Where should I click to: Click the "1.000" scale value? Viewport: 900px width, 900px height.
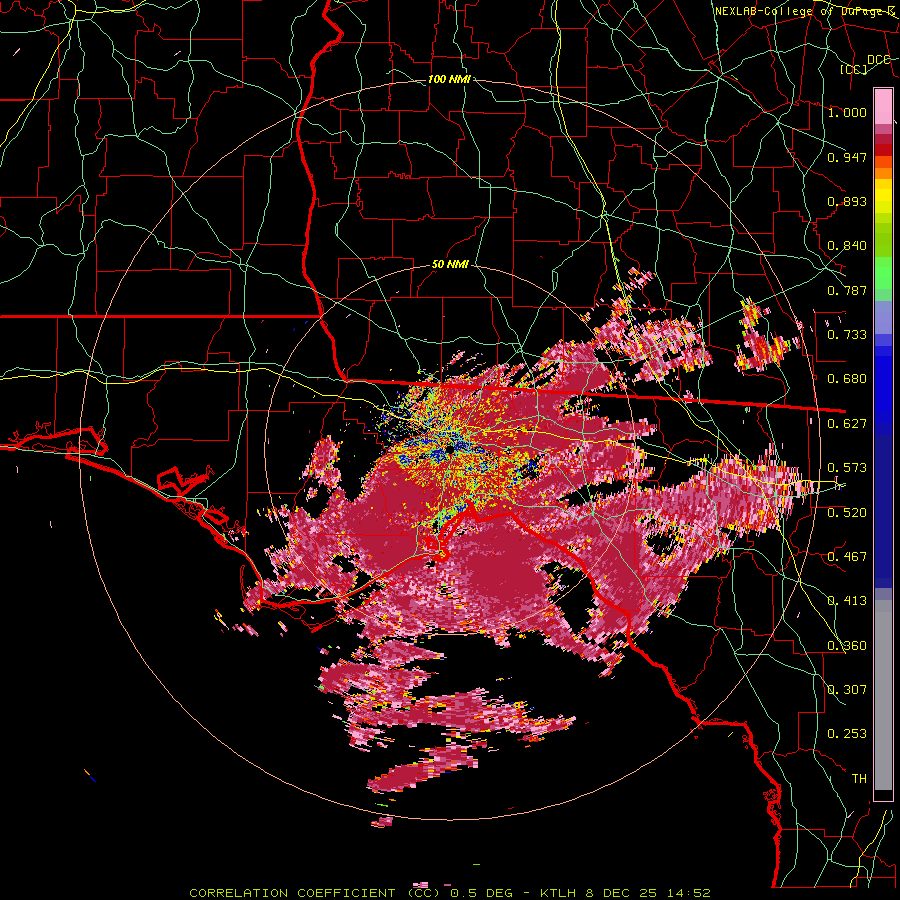[x=847, y=112]
